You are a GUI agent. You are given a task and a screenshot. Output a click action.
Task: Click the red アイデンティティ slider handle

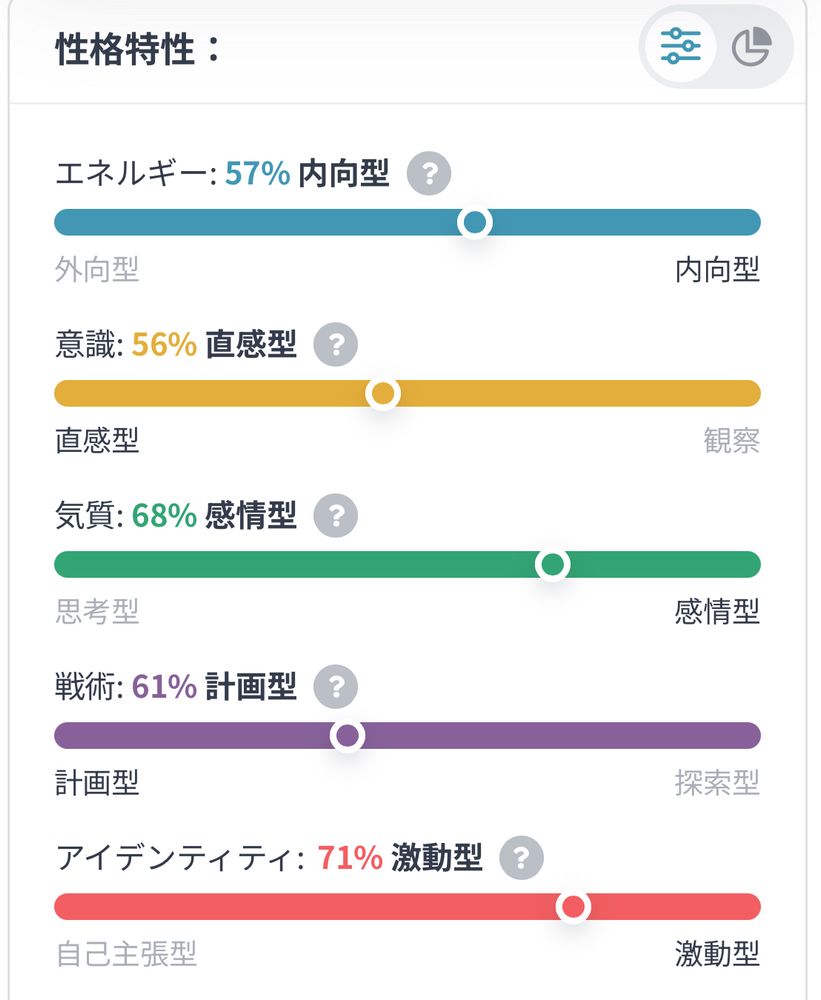[573, 907]
